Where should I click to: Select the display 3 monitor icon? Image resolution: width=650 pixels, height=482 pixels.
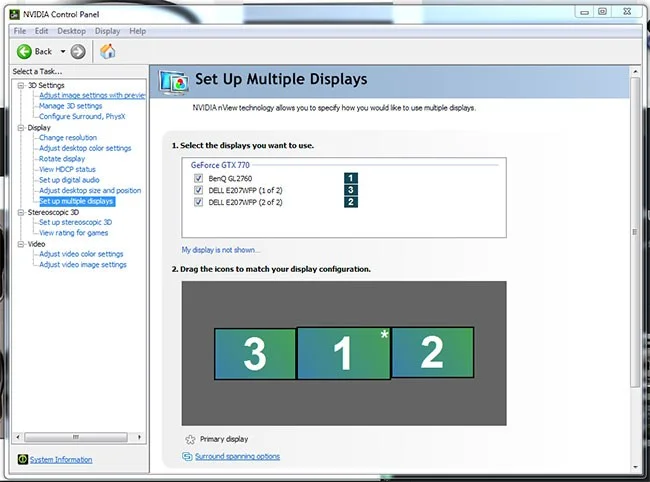coord(255,353)
